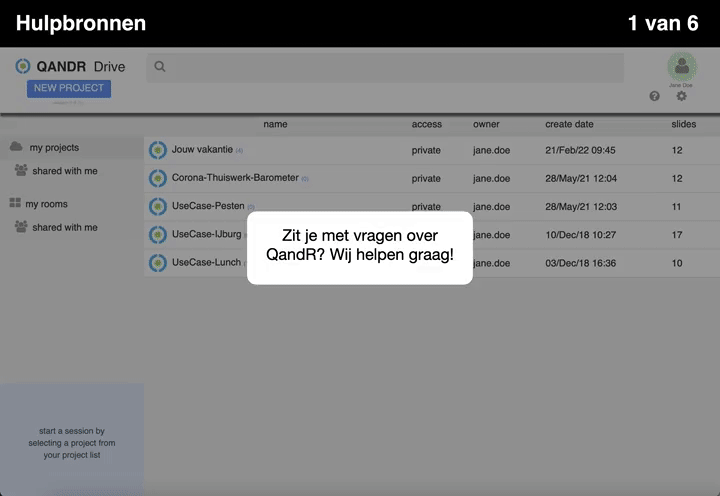Click the search magnifier icon

tap(160, 67)
